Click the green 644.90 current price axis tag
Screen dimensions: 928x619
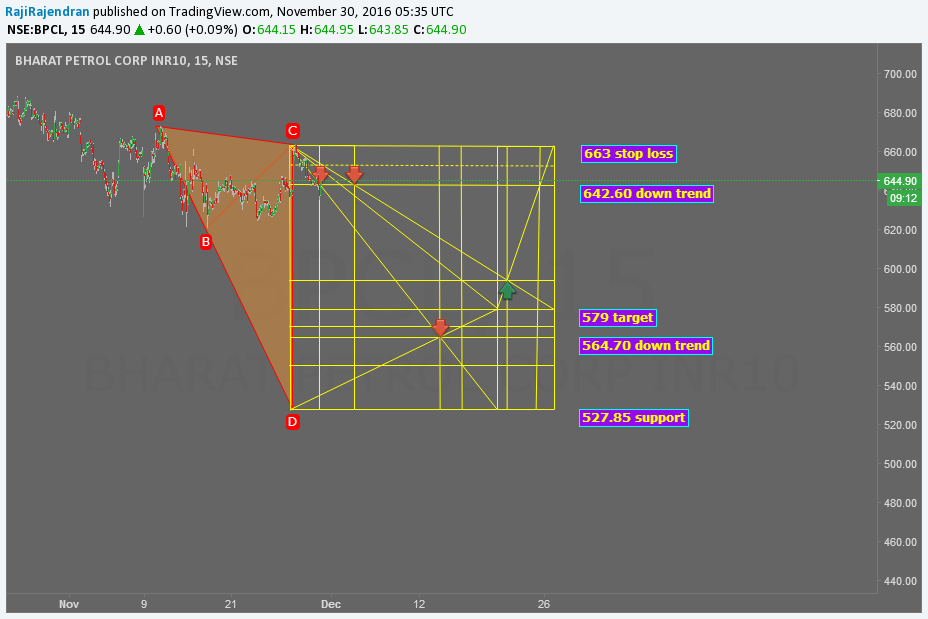click(900, 181)
